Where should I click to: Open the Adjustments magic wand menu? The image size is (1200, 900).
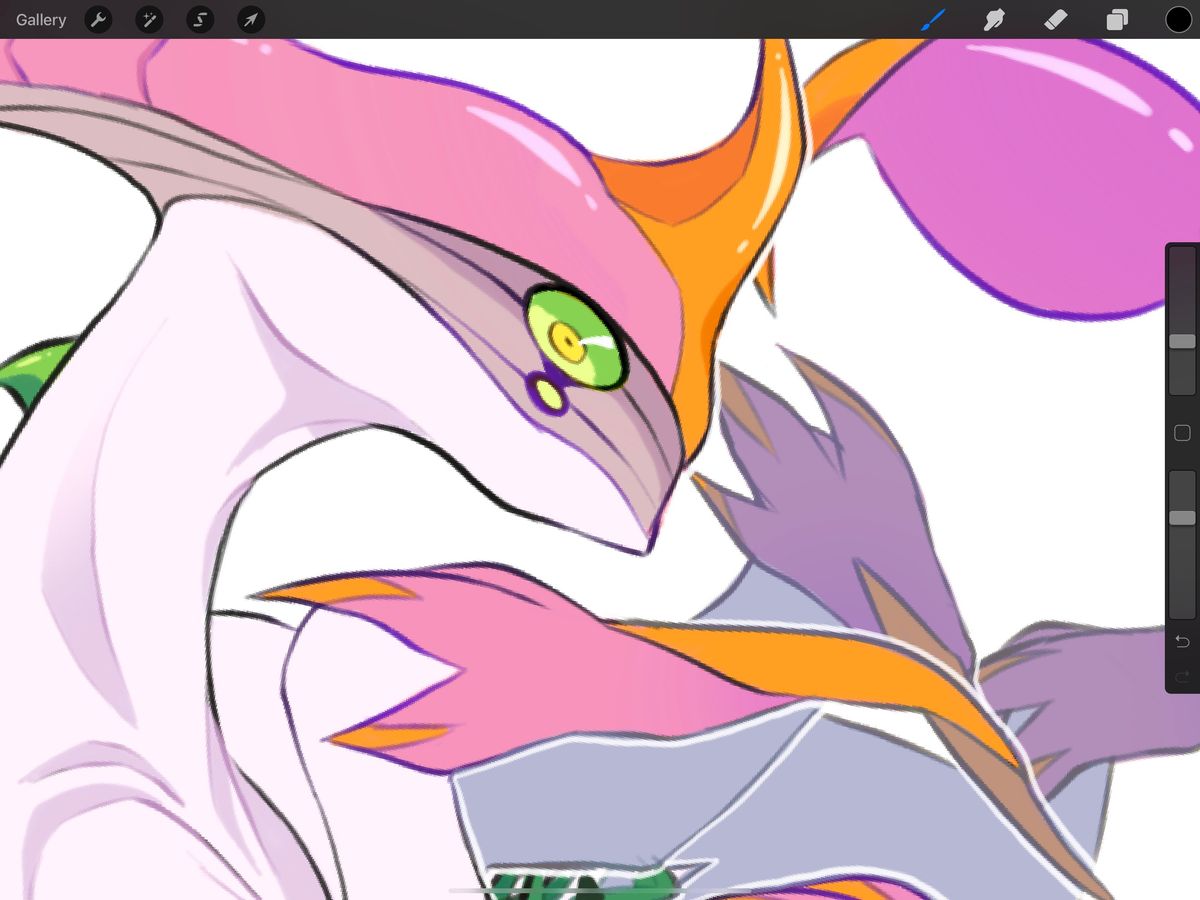coord(149,19)
